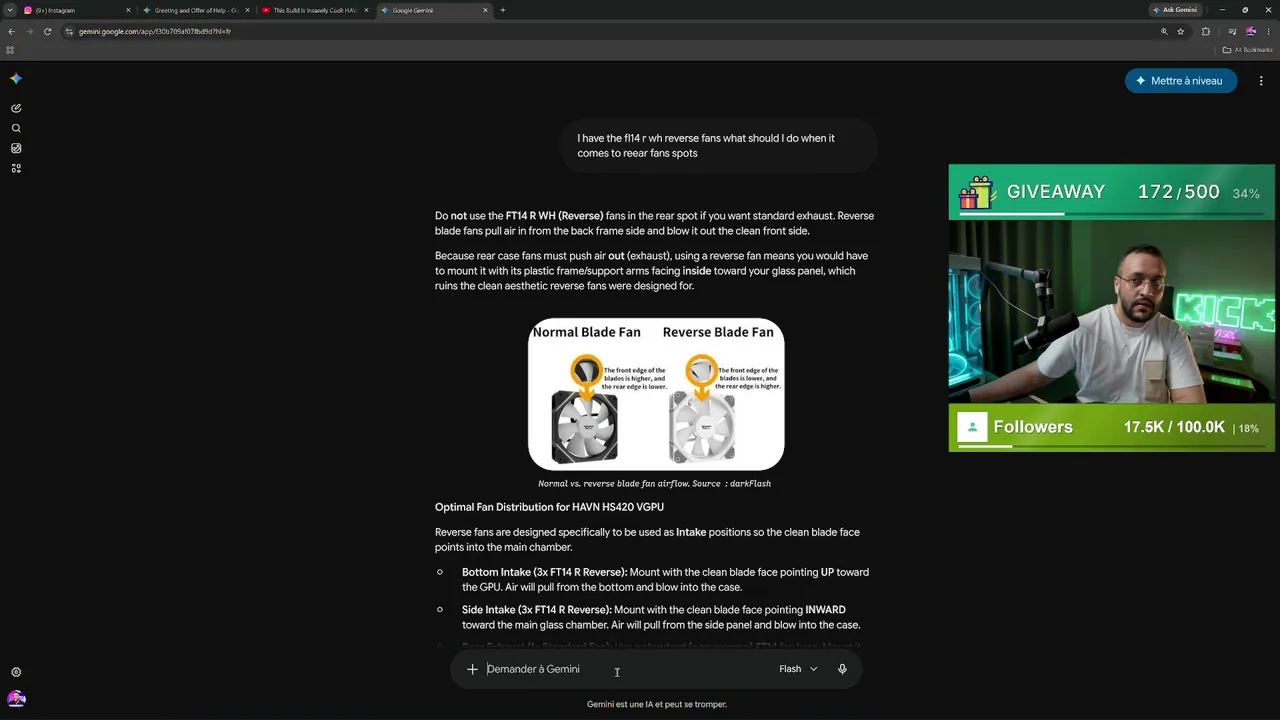Close the Google Gemini tab
Screen dimensions: 1280x720
[x=485, y=10]
